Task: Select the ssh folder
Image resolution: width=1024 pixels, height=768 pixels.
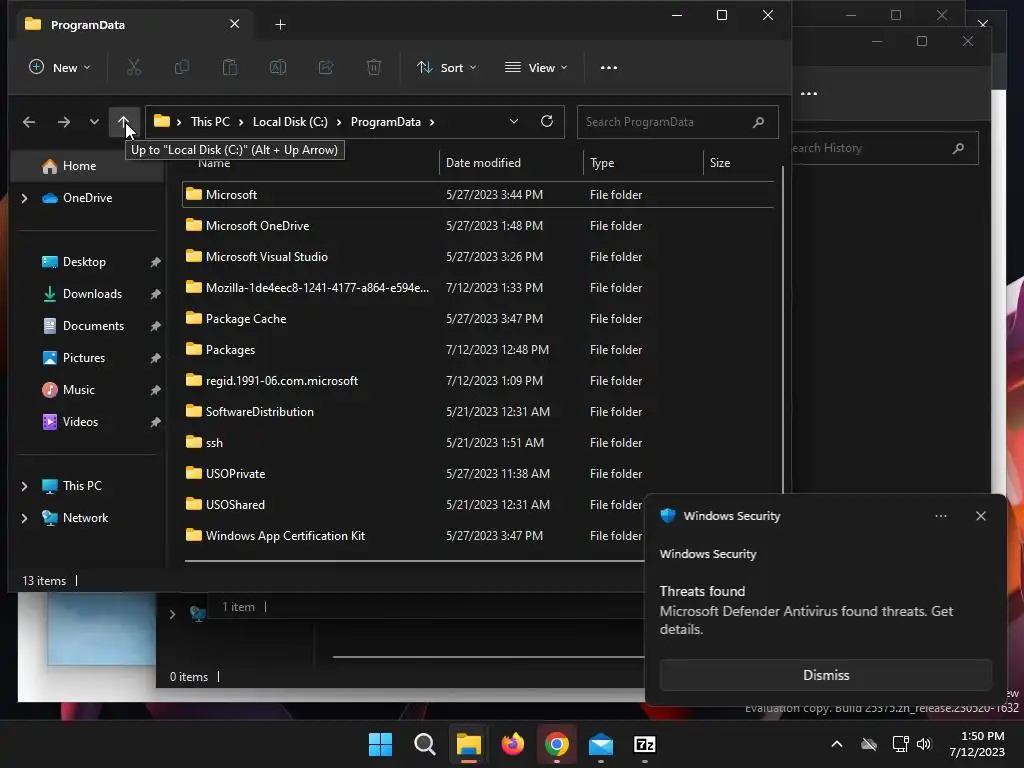Action: [478, 443]
